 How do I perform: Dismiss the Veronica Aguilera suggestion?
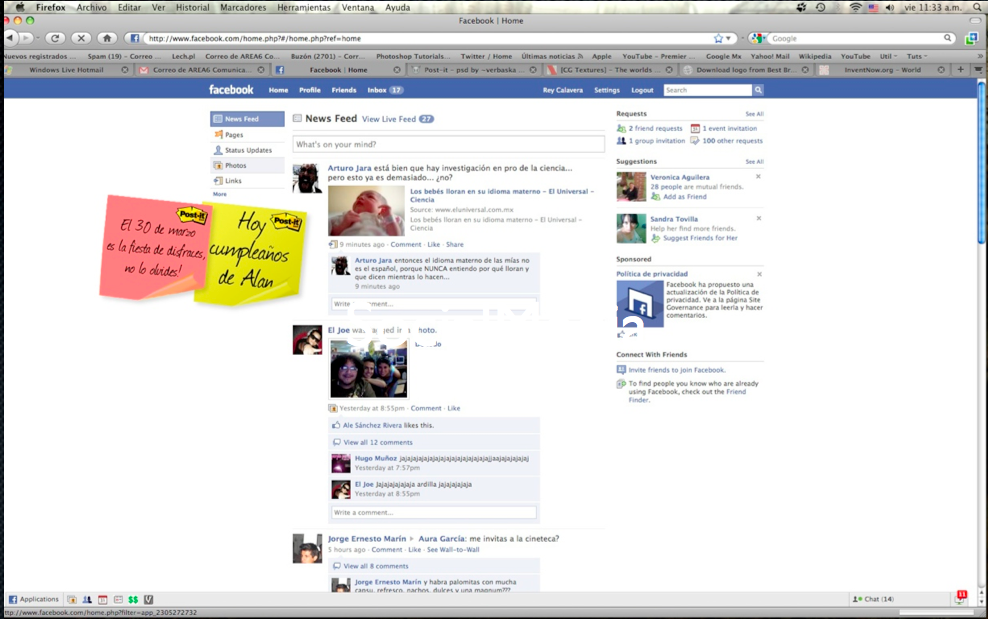pyautogui.click(x=759, y=176)
